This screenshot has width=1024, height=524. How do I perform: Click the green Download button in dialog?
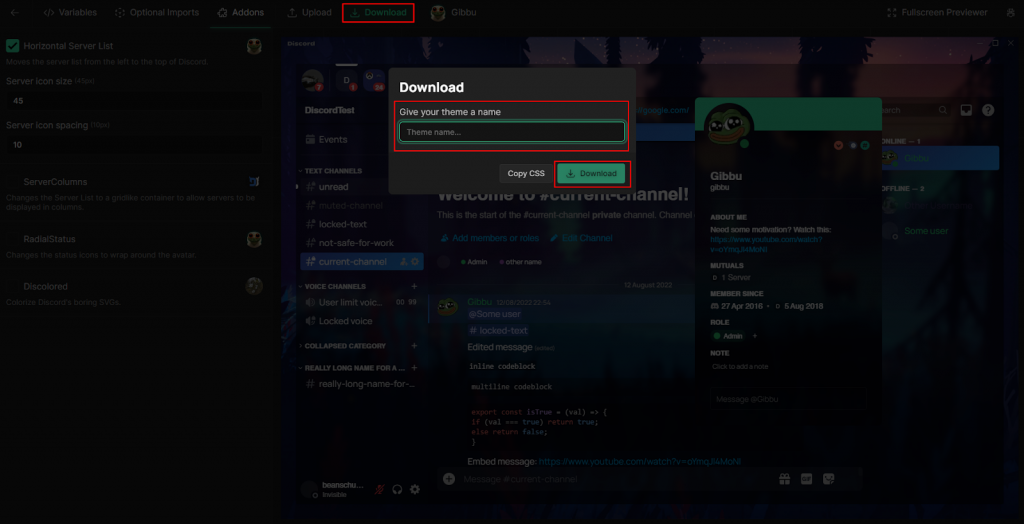[591, 173]
